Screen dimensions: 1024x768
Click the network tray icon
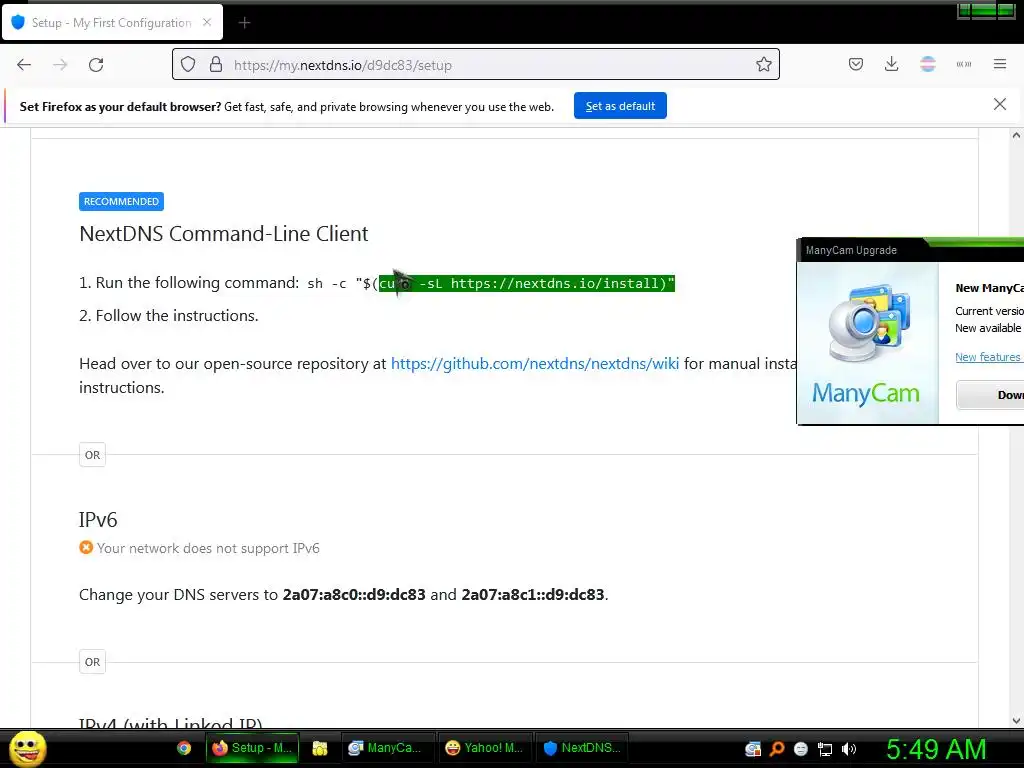[x=825, y=749]
